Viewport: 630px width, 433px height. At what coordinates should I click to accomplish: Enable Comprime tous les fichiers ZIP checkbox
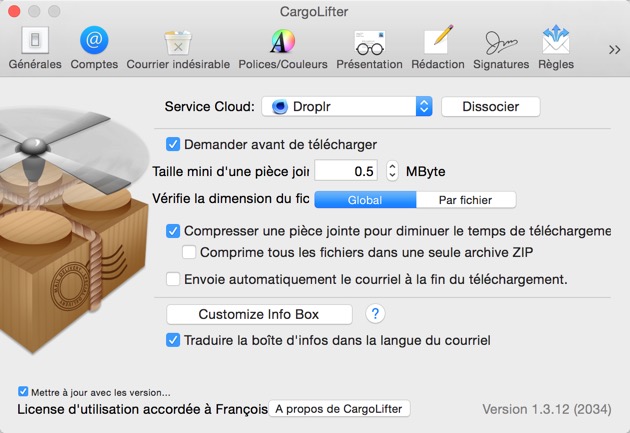(x=189, y=252)
